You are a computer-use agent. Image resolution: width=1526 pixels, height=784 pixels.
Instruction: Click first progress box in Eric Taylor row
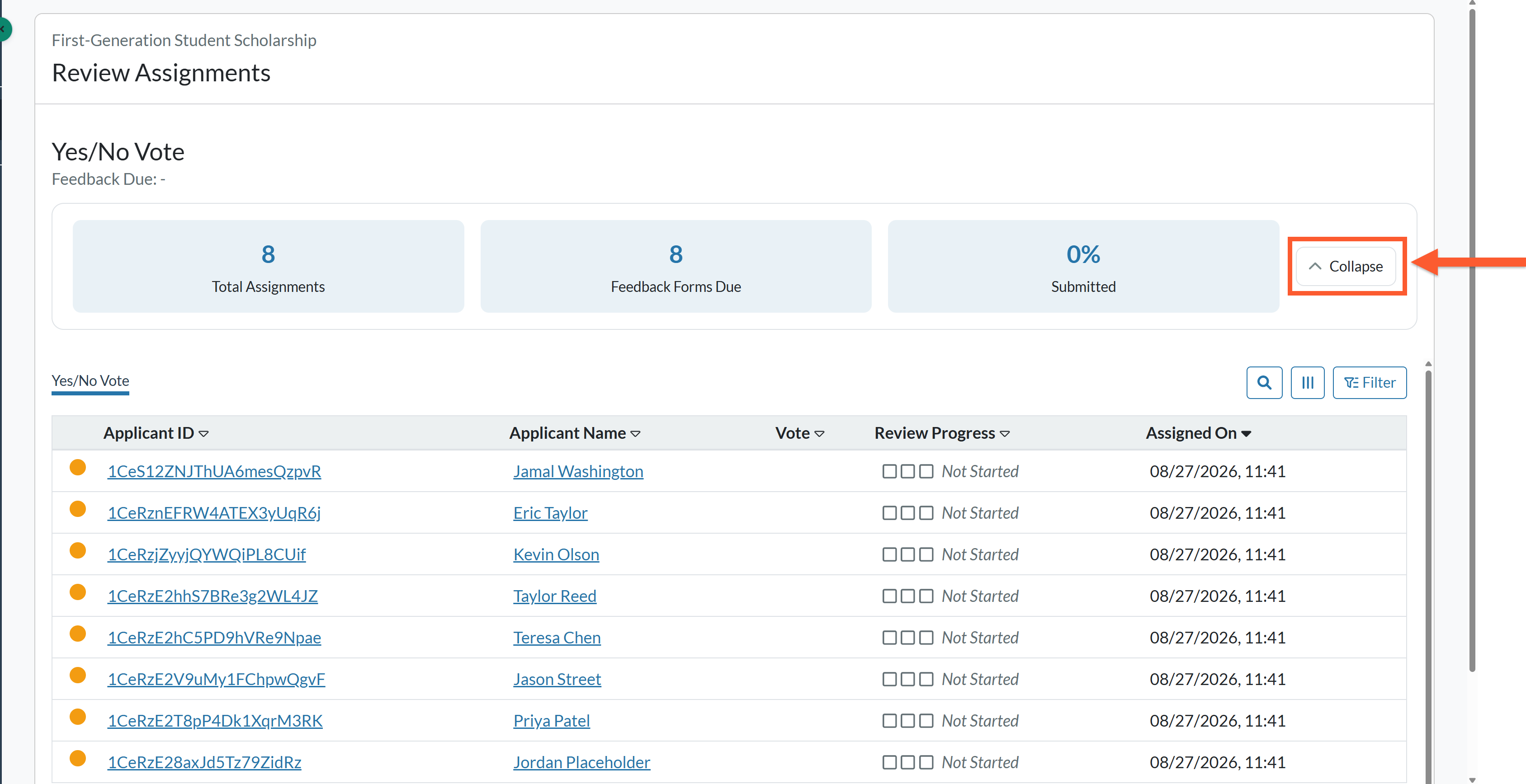point(888,513)
